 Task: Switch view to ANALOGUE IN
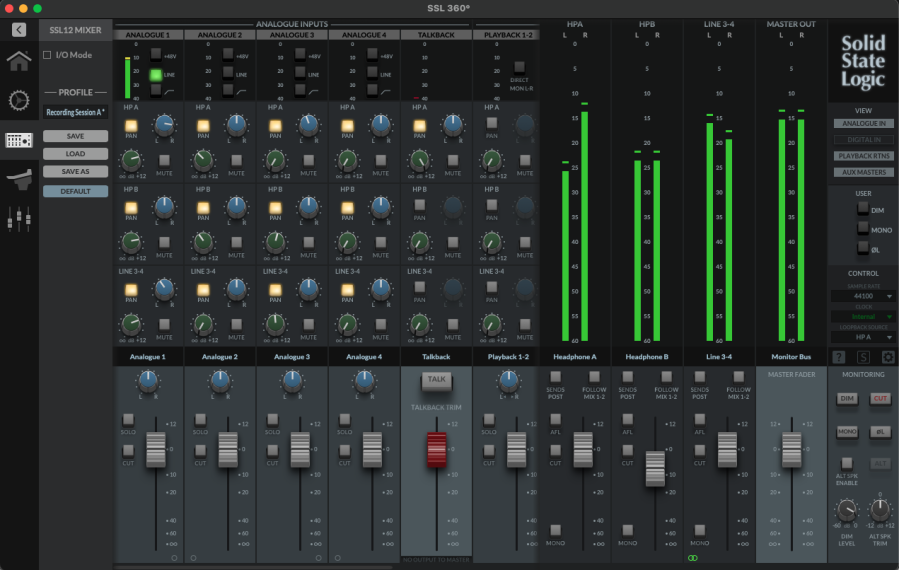(x=863, y=123)
